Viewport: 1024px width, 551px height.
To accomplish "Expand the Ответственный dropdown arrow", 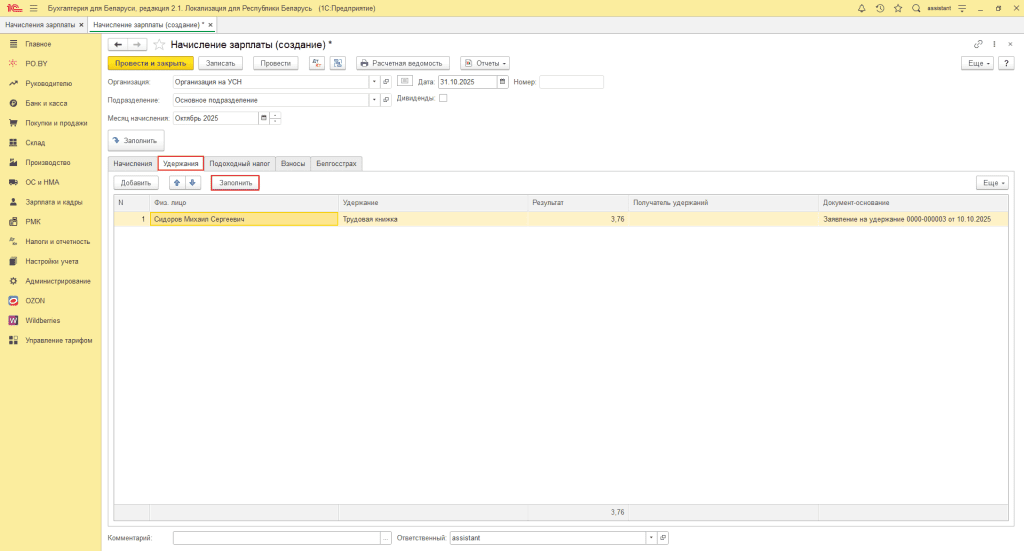I will 651,538.
